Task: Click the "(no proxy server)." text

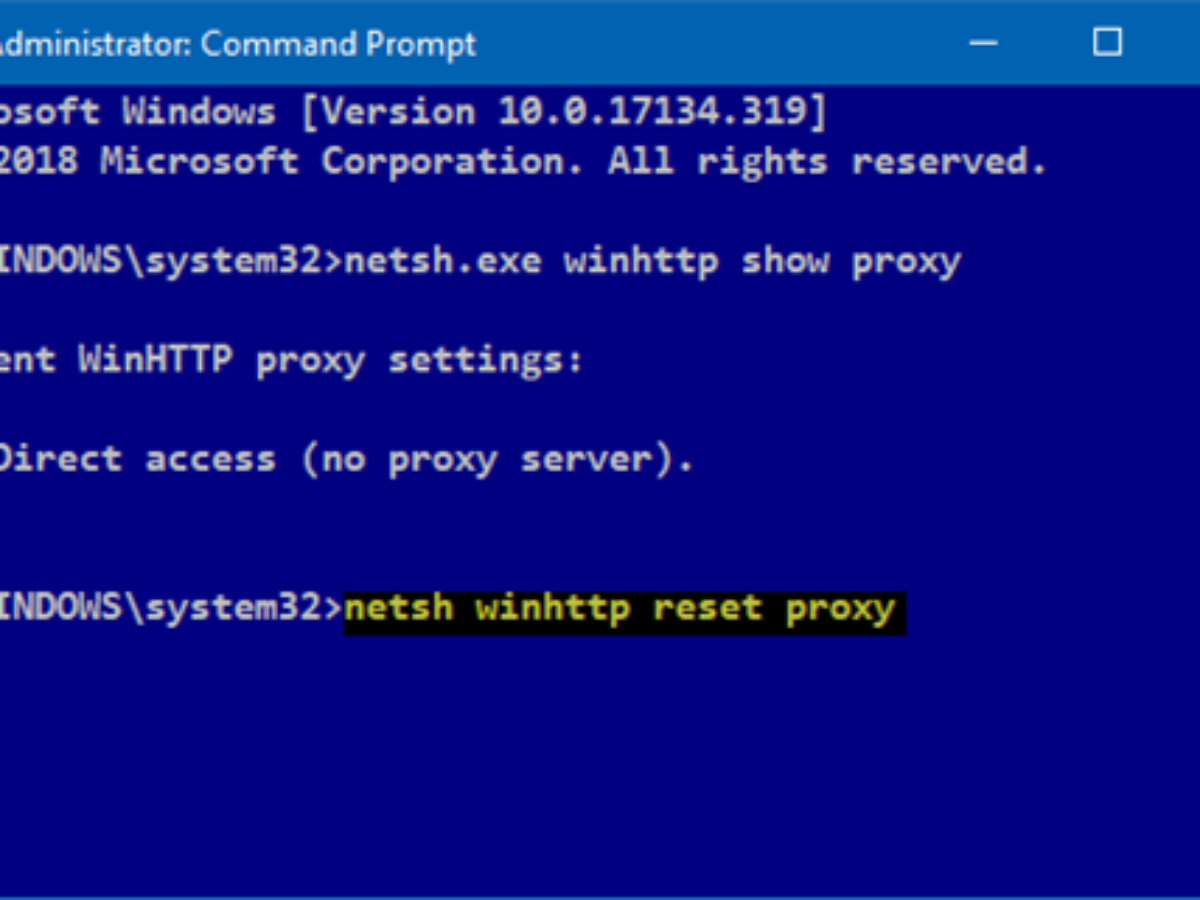Action: (497, 459)
